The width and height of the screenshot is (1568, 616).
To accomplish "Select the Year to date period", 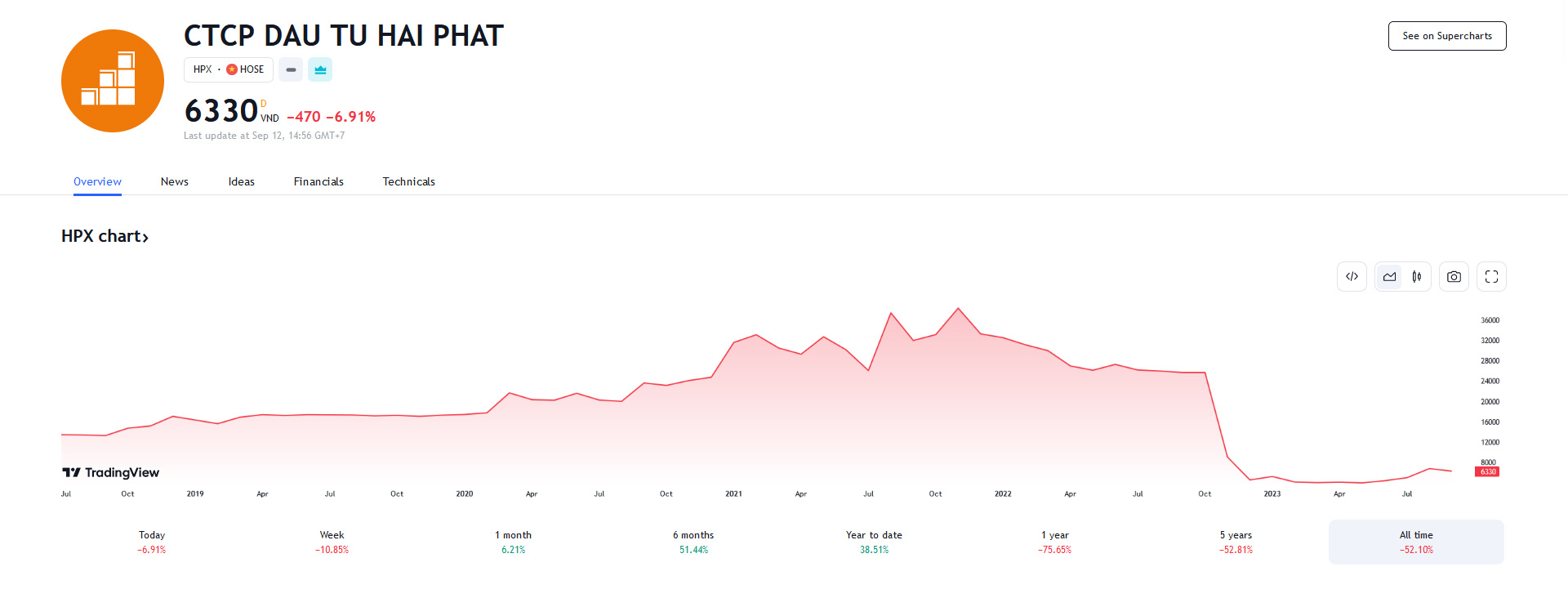I will pos(874,542).
